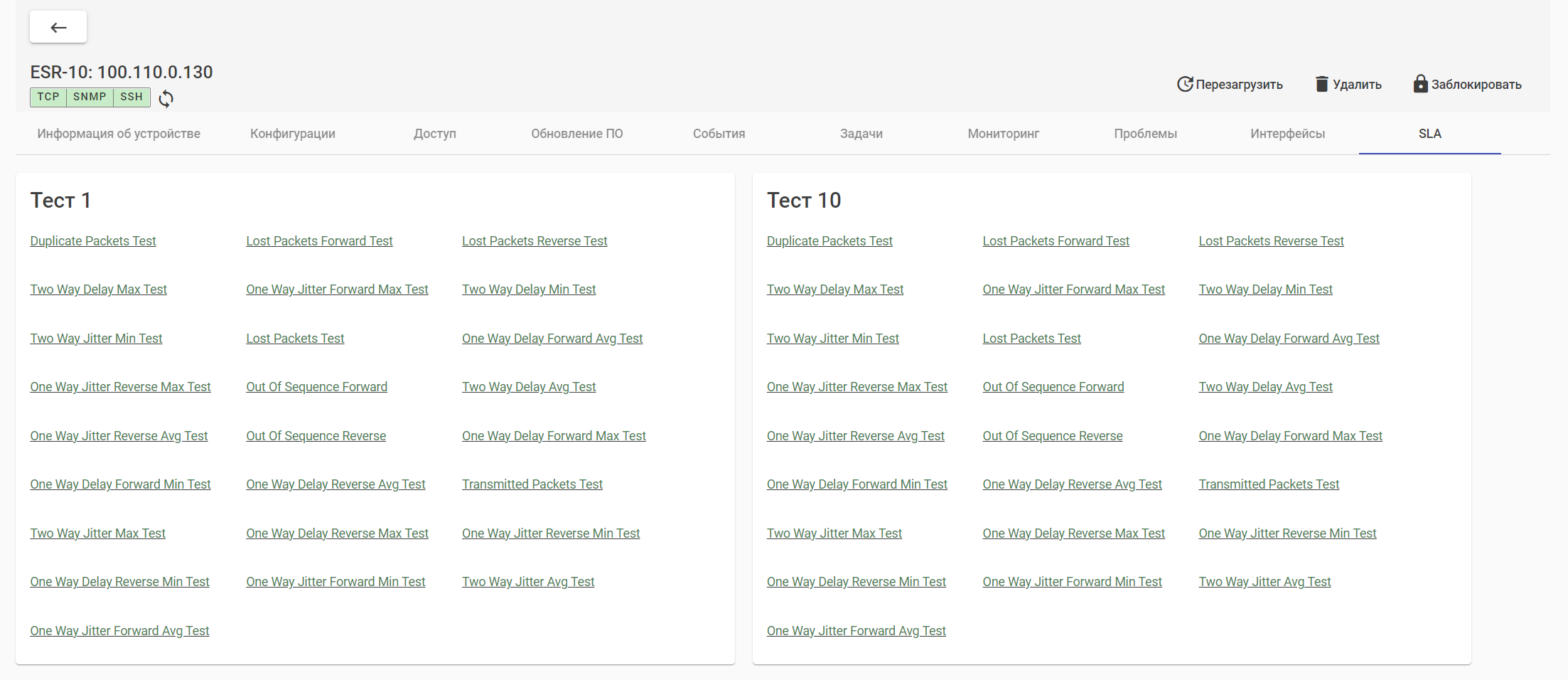This screenshot has height=680, width=1568.
Task: Open One Way Jitter Forward Avg Test in Тест 10
Action: click(856, 631)
